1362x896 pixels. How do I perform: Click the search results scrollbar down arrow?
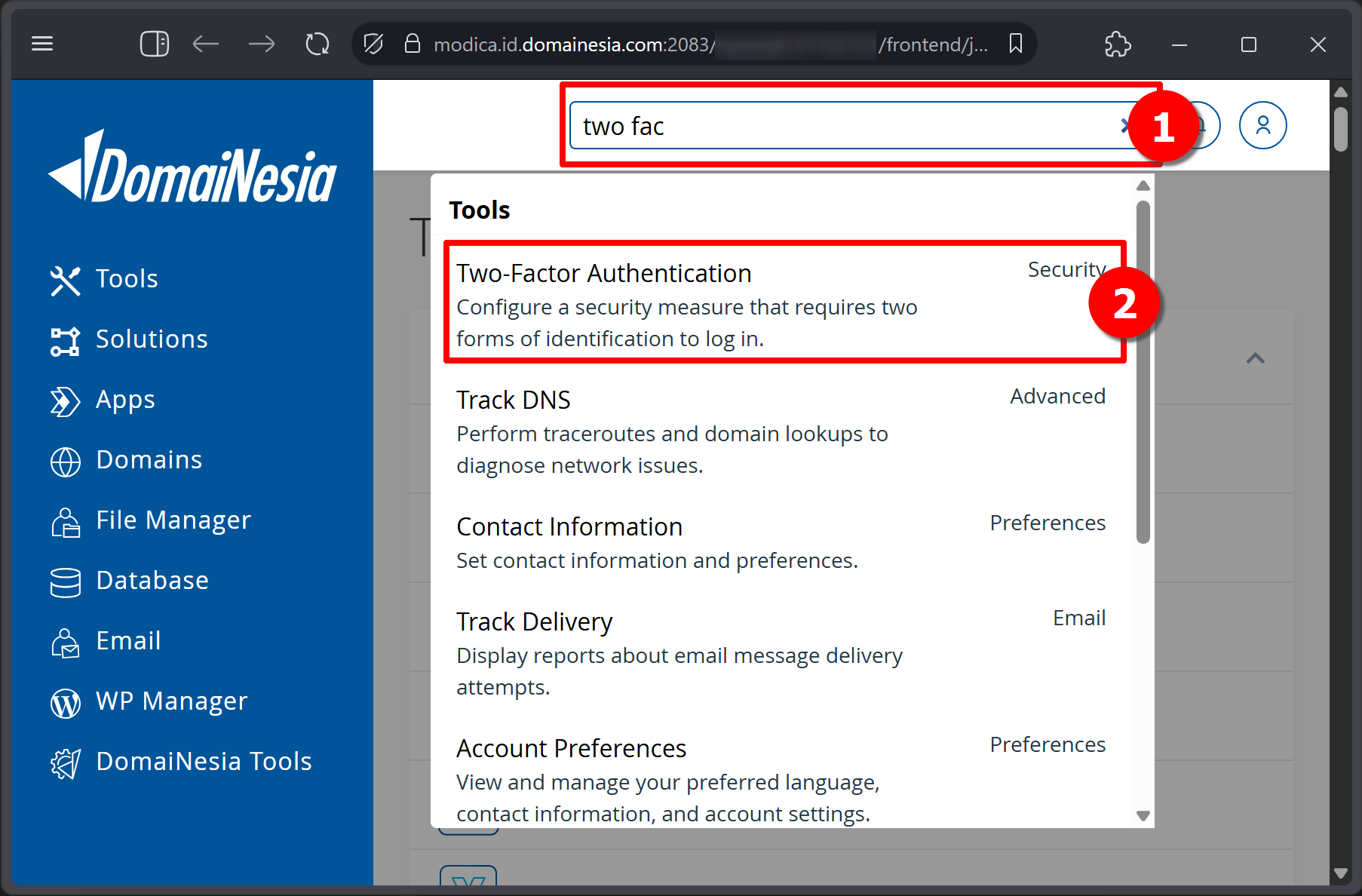1143,815
